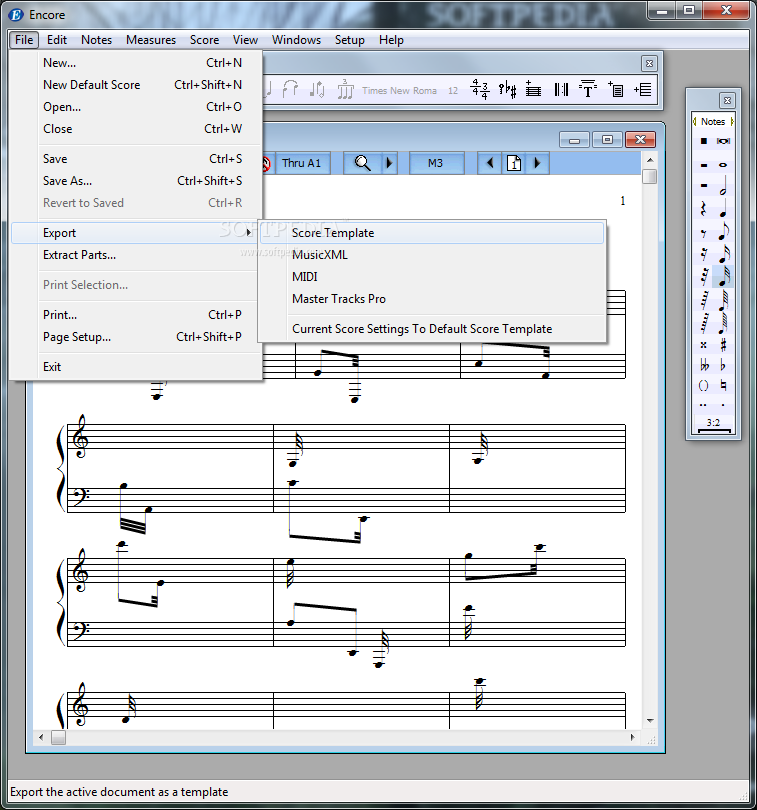Export the score as MusicXML

[432, 255]
